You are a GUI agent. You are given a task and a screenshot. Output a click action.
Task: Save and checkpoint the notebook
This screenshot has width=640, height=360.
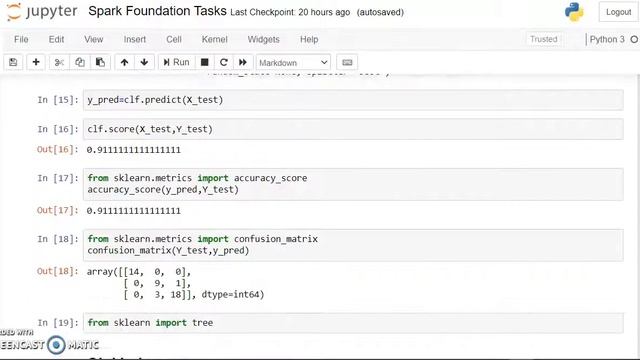click(13, 62)
